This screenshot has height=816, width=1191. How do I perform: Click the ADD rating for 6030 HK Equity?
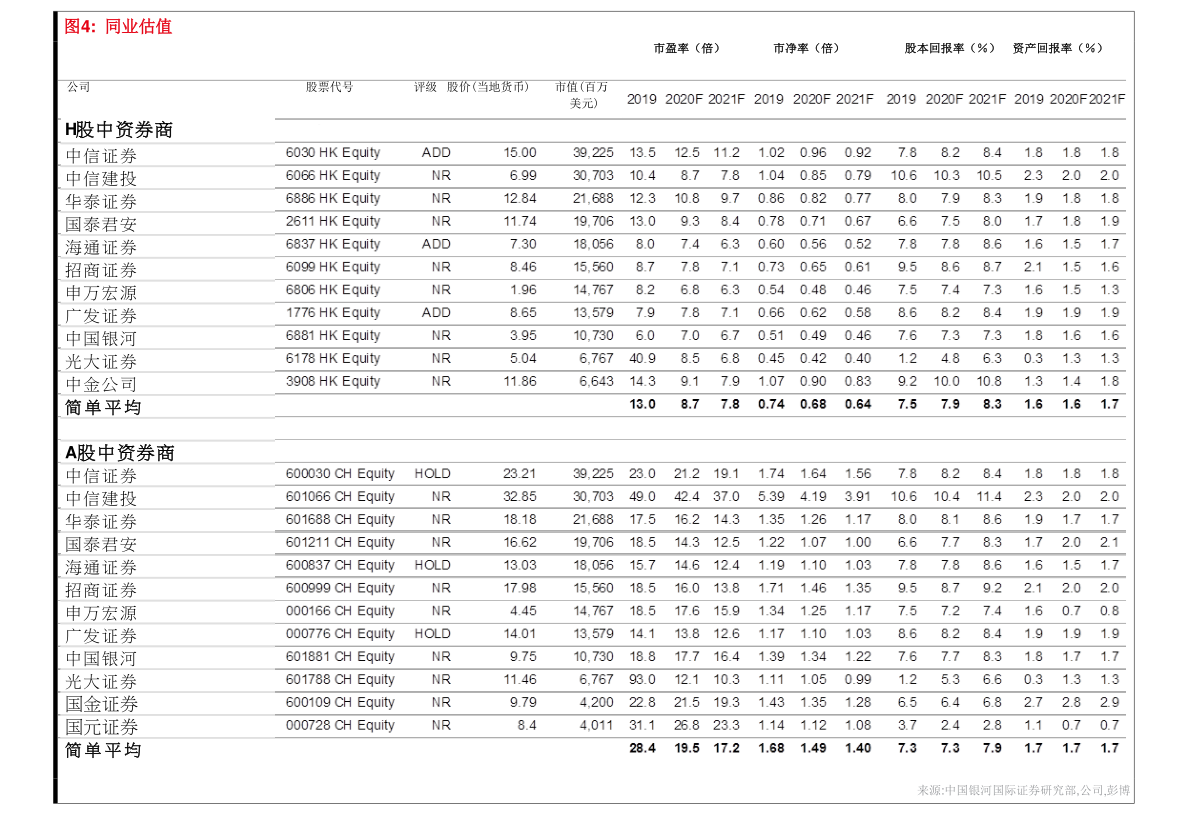click(x=436, y=153)
